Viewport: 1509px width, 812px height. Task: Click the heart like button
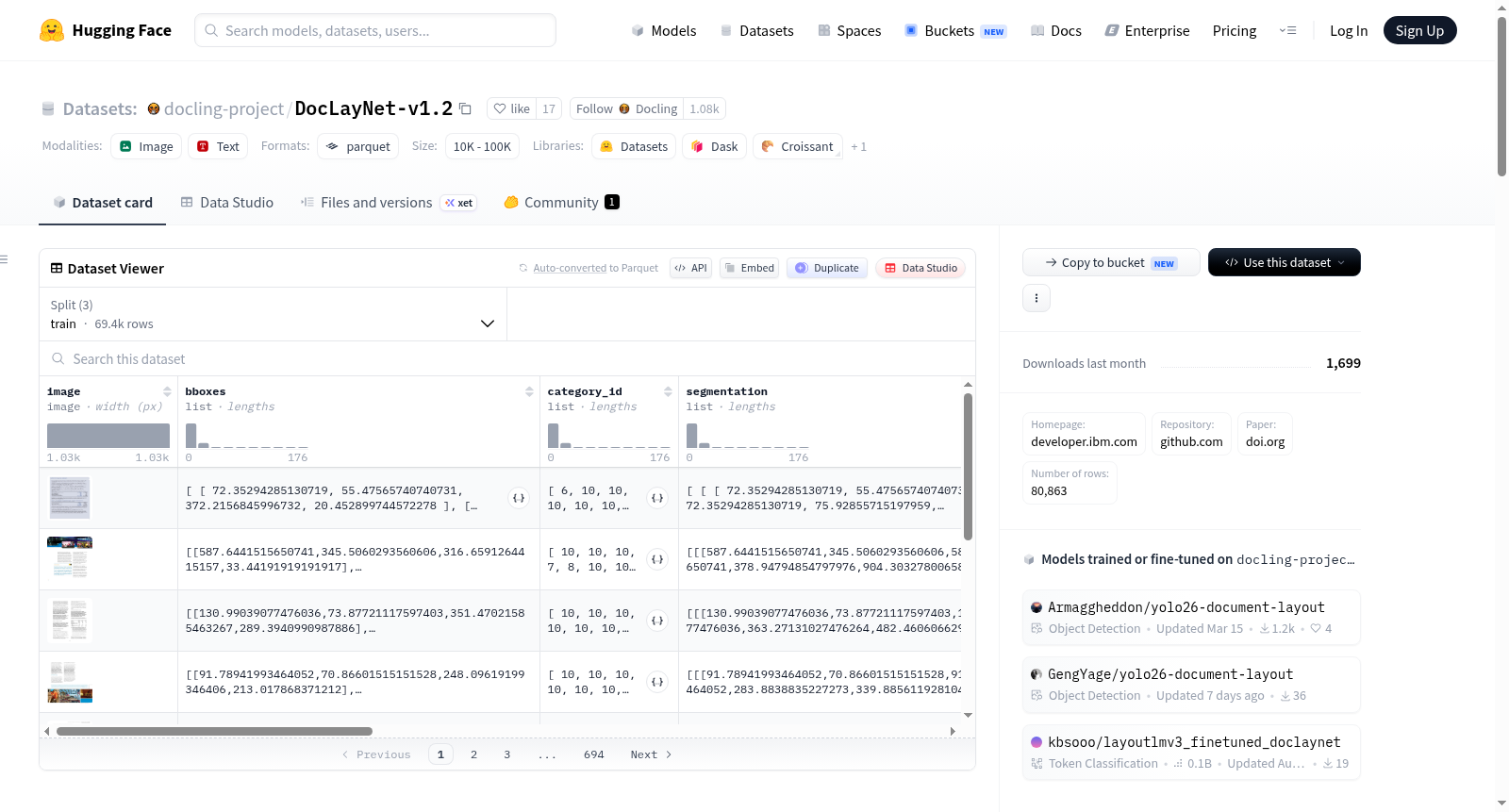(x=512, y=108)
